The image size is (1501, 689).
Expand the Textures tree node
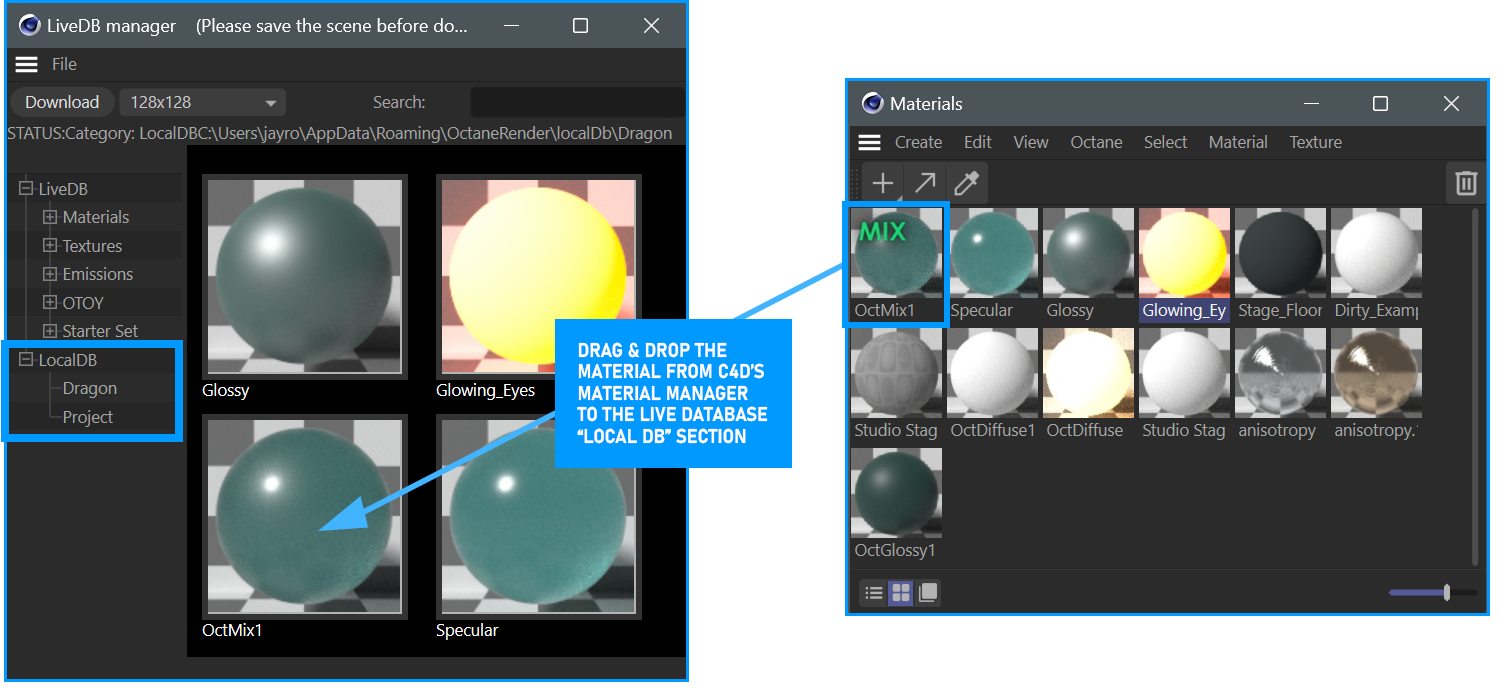click(50, 246)
